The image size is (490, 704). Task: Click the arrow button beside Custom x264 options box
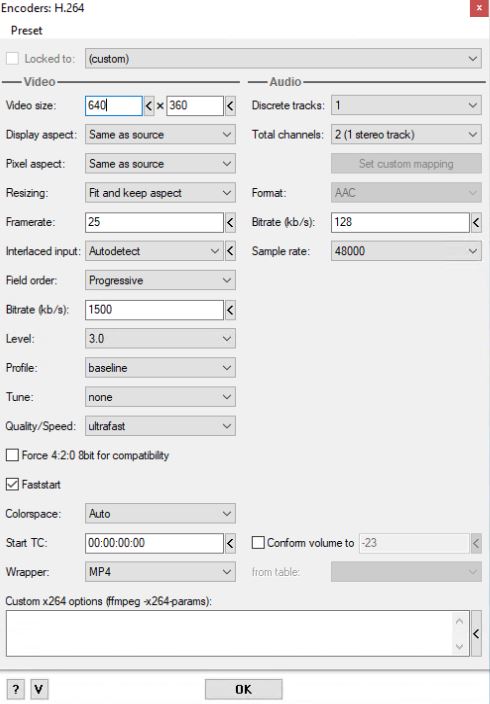(476, 634)
